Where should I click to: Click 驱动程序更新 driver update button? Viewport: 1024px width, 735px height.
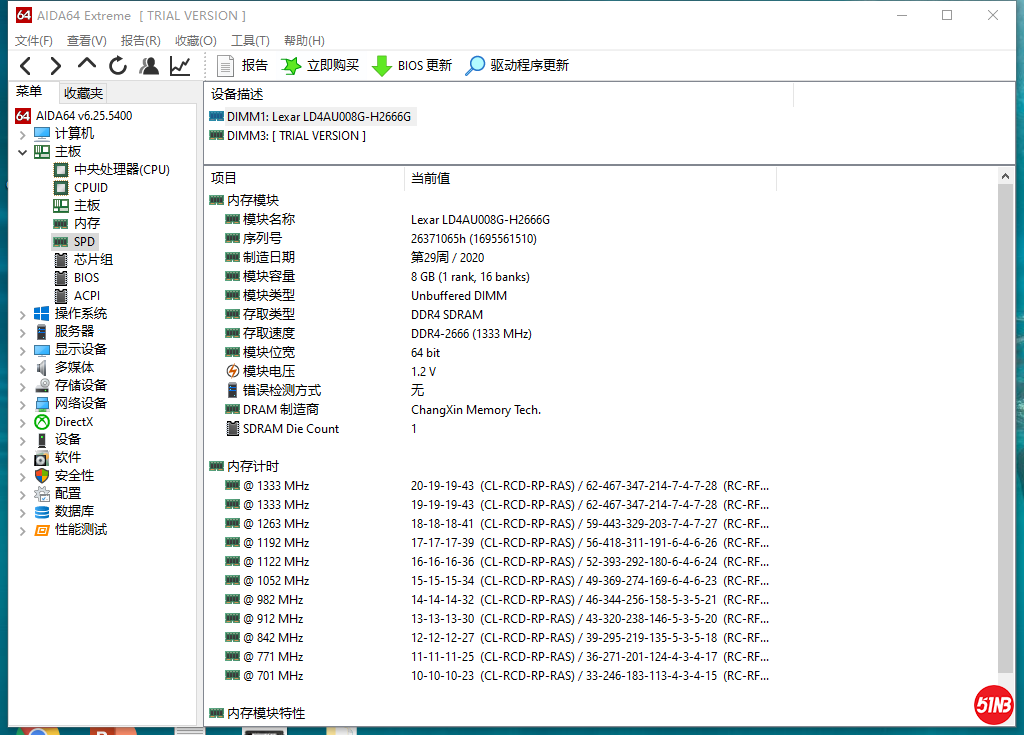tap(517, 66)
